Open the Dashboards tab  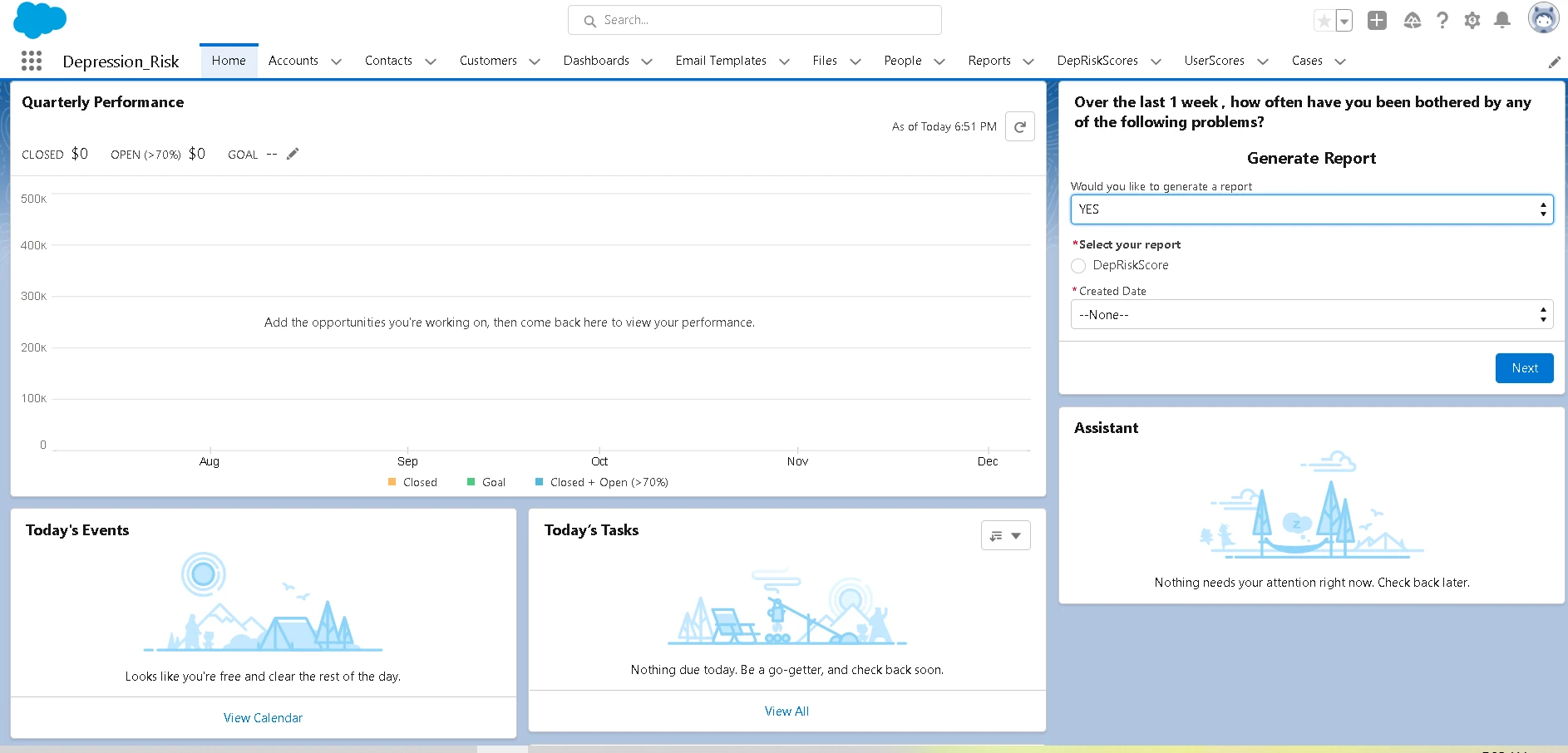(x=596, y=61)
